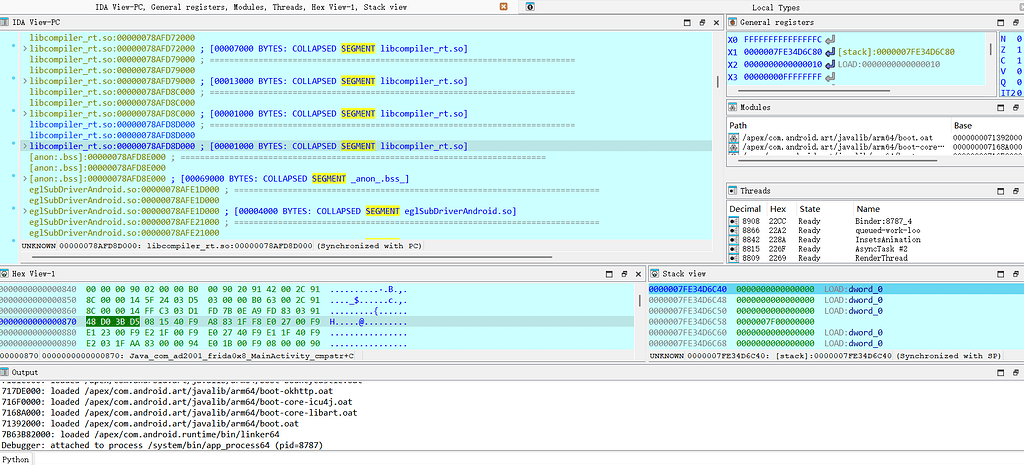The width and height of the screenshot is (1024, 465).
Task: Click thread icon for RenderThread row
Action: 733,258
